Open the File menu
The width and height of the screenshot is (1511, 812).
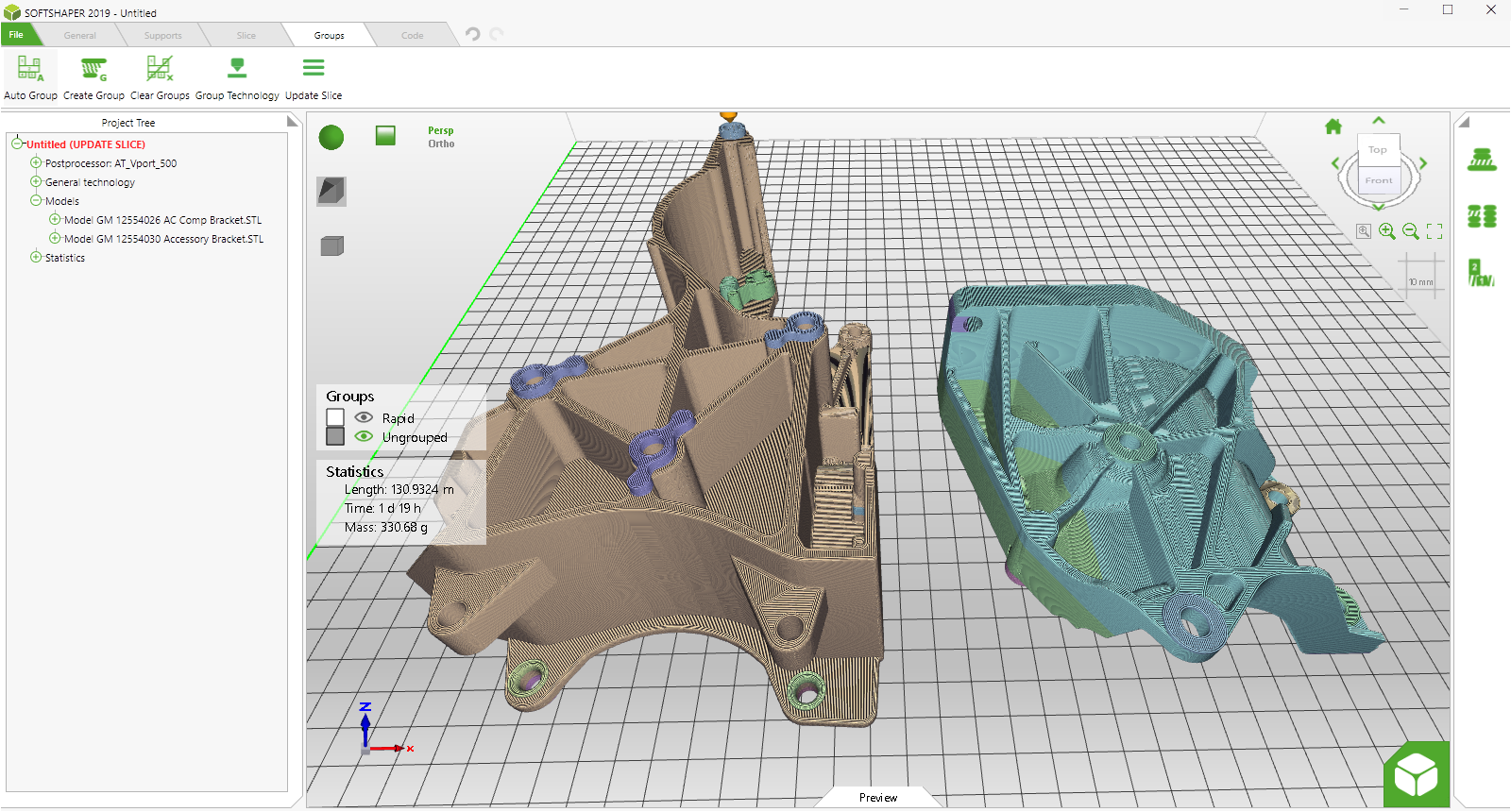16,35
